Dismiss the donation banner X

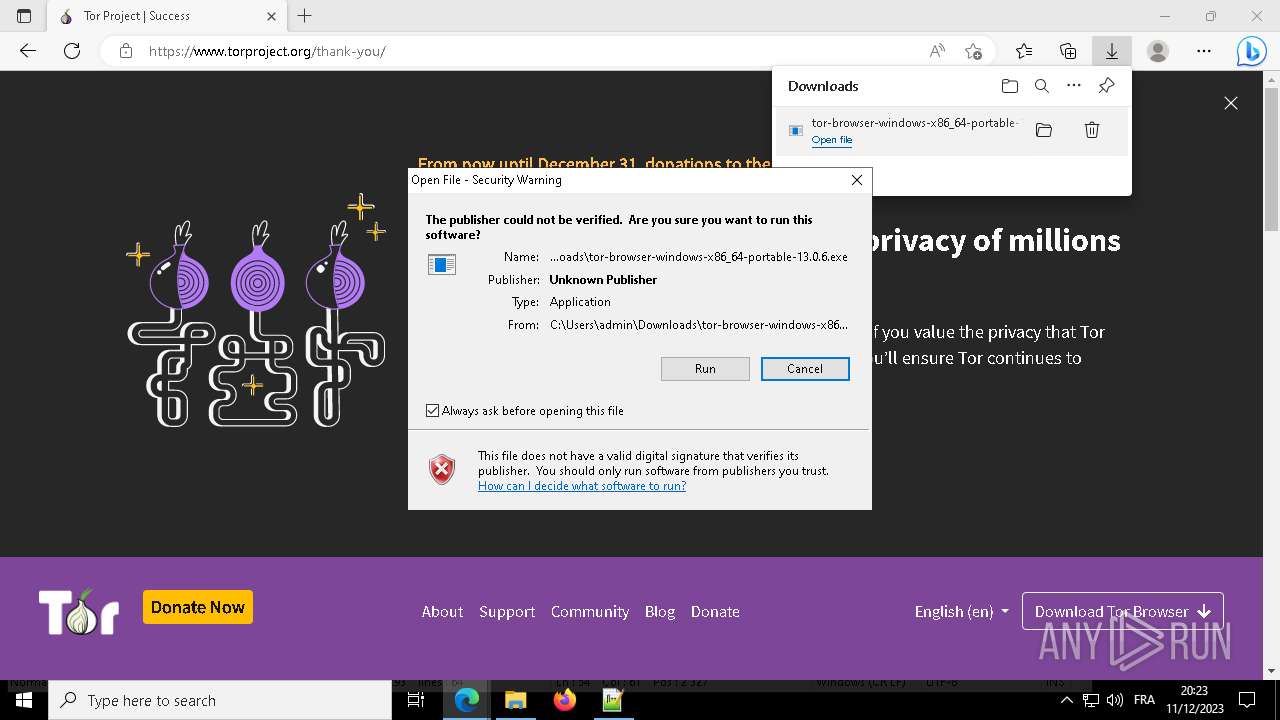(1231, 103)
